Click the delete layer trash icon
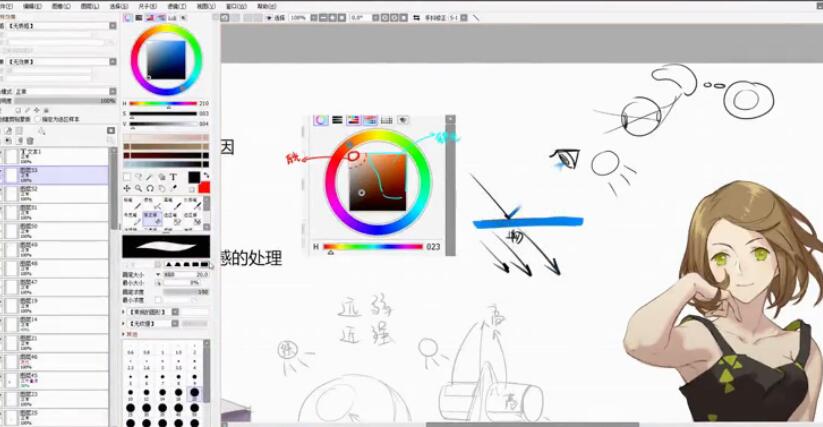823x427 pixels. point(30,141)
